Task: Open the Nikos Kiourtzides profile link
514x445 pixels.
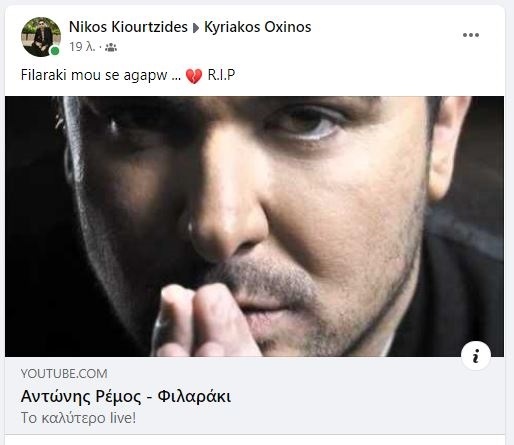Action: click(x=128, y=27)
